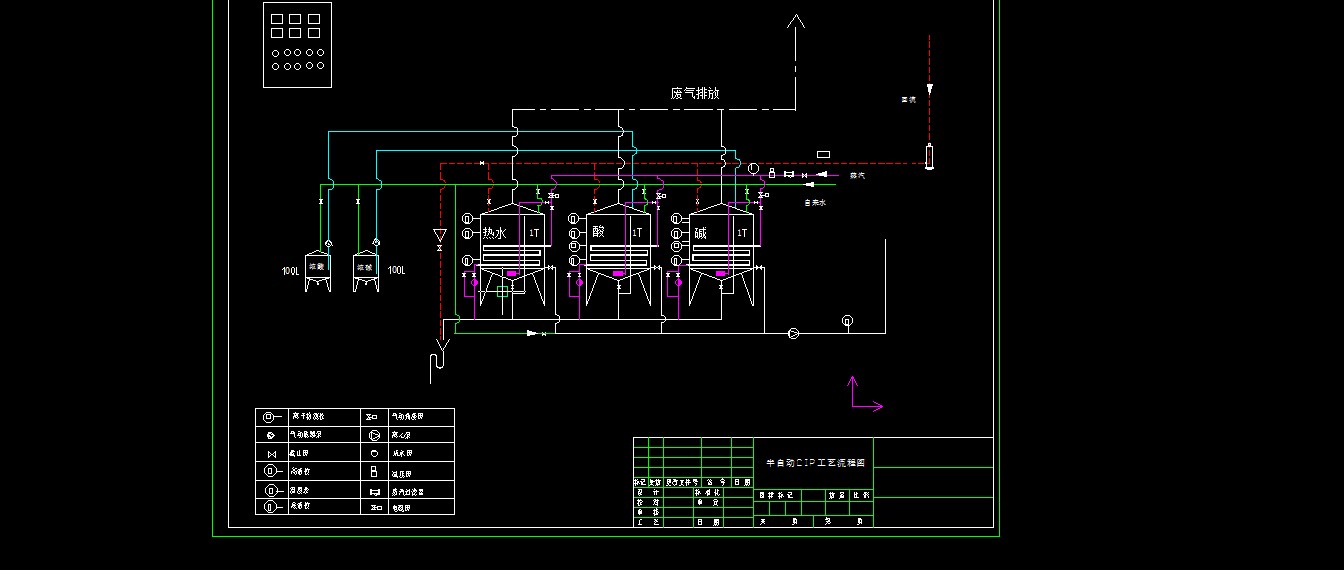Viewport: 1344px width, 570px height.
Task: Click the 碱 tank label
Action: click(x=701, y=233)
